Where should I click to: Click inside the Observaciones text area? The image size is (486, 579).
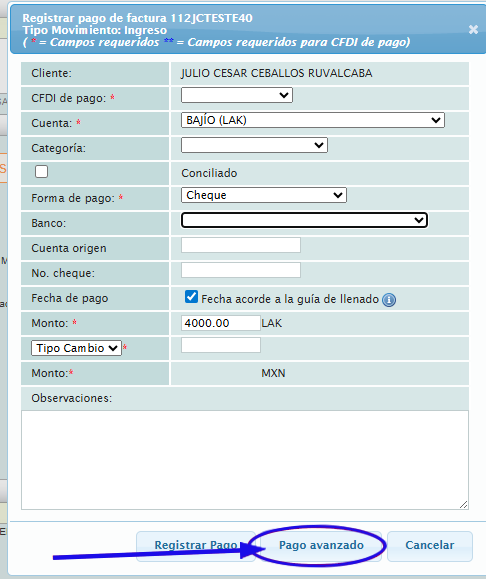[245, 460]
